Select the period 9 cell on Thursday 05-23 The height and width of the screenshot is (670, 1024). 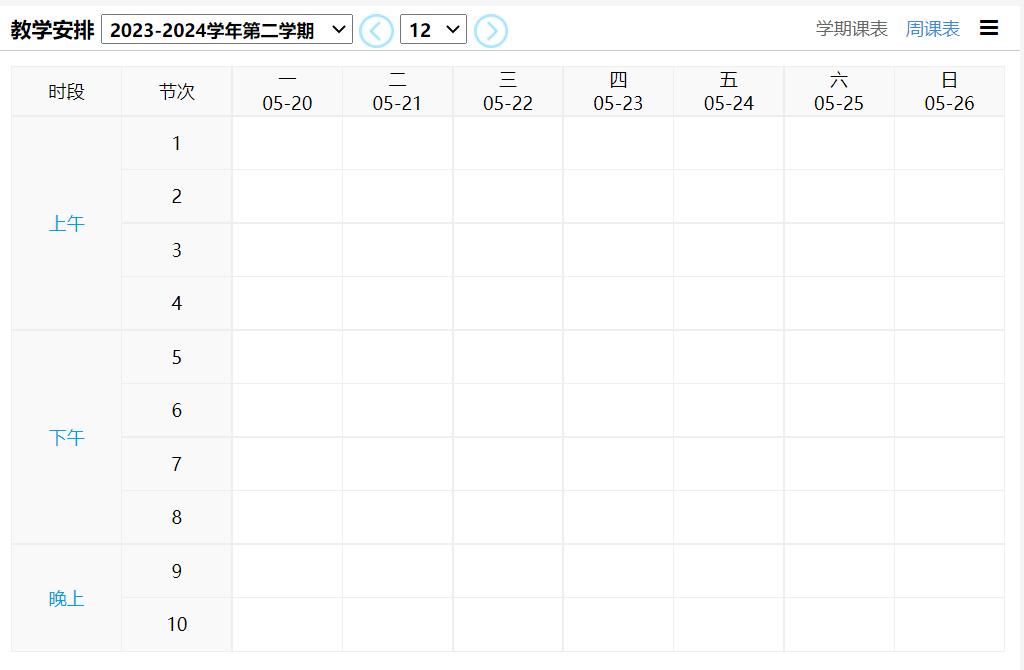click(618, 572)
